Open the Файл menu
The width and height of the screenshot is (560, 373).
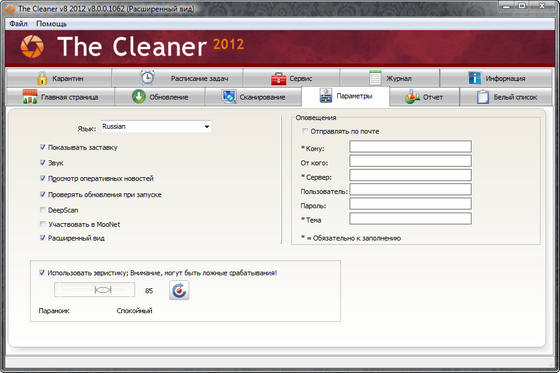tap(19, 24)
